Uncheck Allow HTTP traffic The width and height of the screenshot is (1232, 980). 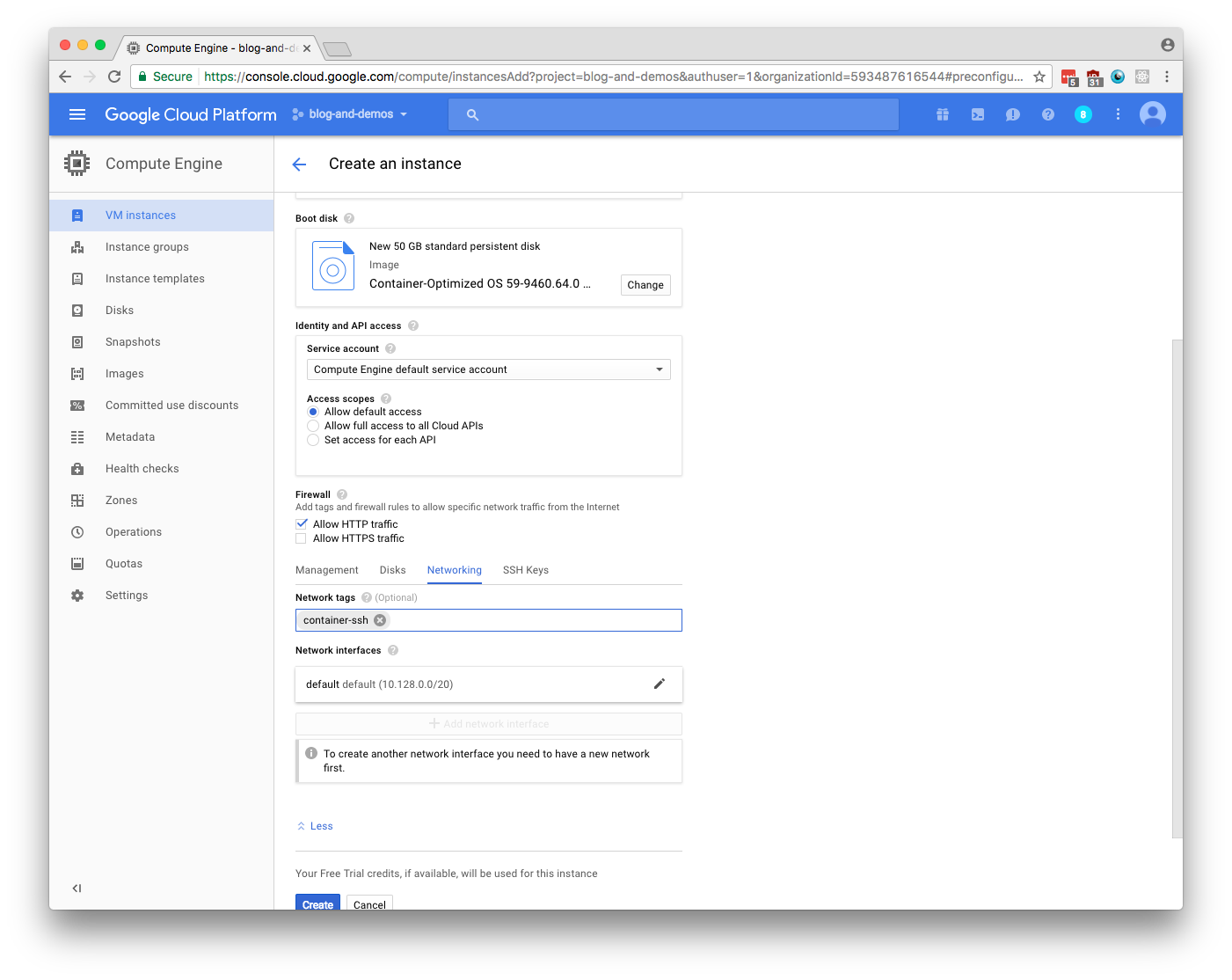pos(302,524)
